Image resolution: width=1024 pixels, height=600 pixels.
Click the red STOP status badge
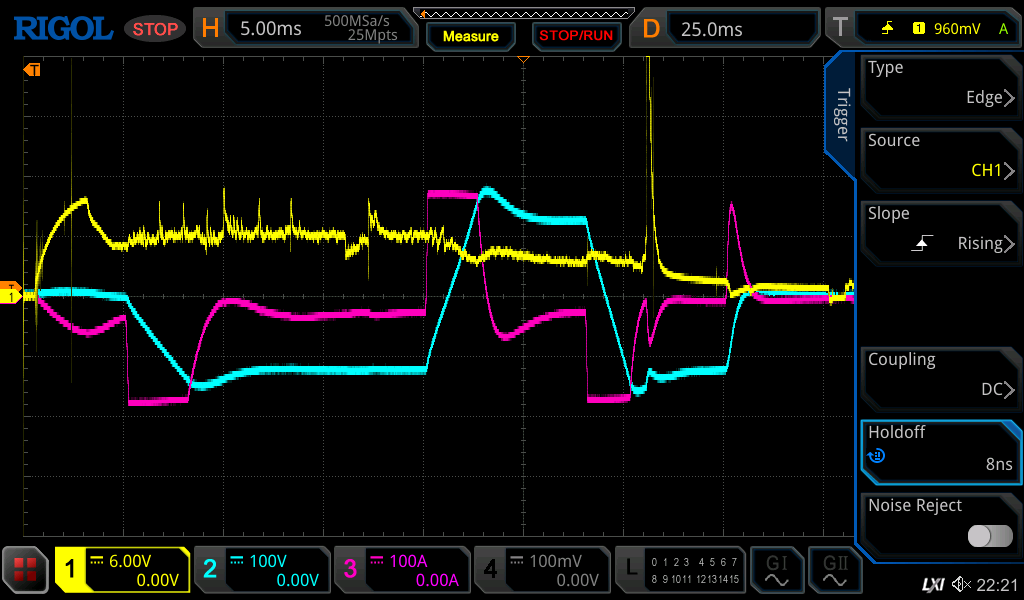pos(155,29)
